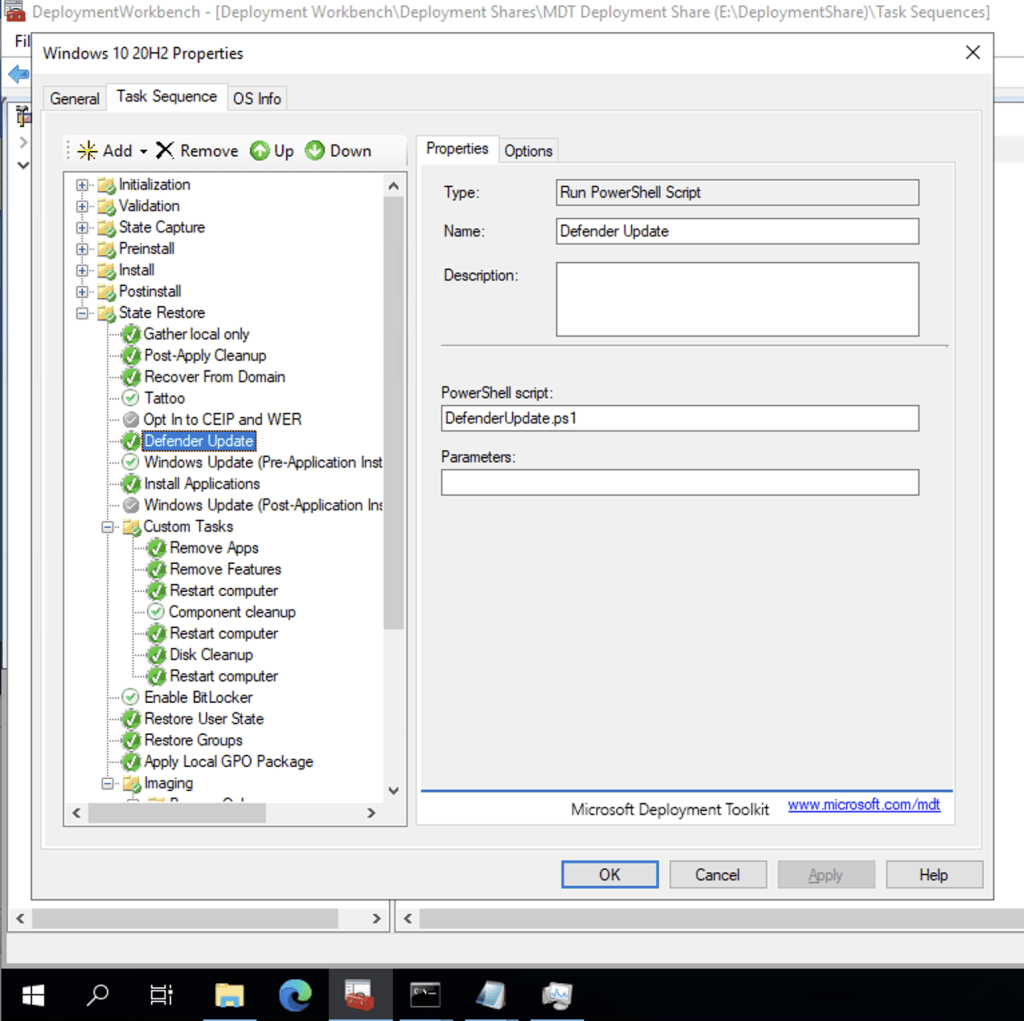The height and width of the screenshot is (1021, 1024).
Task: Switch to the Options tab
Action: pyautogui.click(x=528, y=150)
